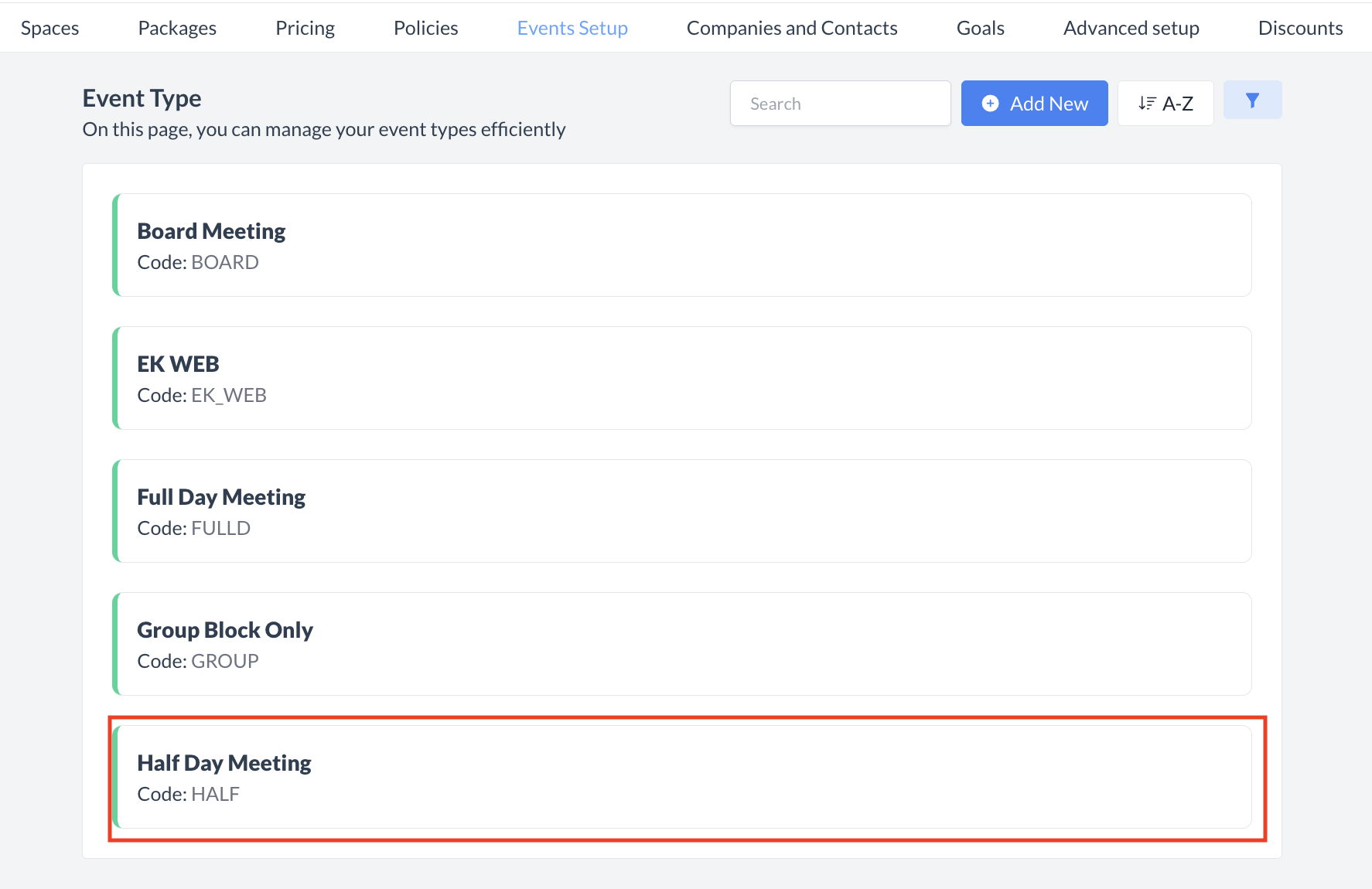Click the sort arrow icon beside A-Z
This screenshot has width=1372, height=889.
pyautogui.click(x=1147, y=104)
